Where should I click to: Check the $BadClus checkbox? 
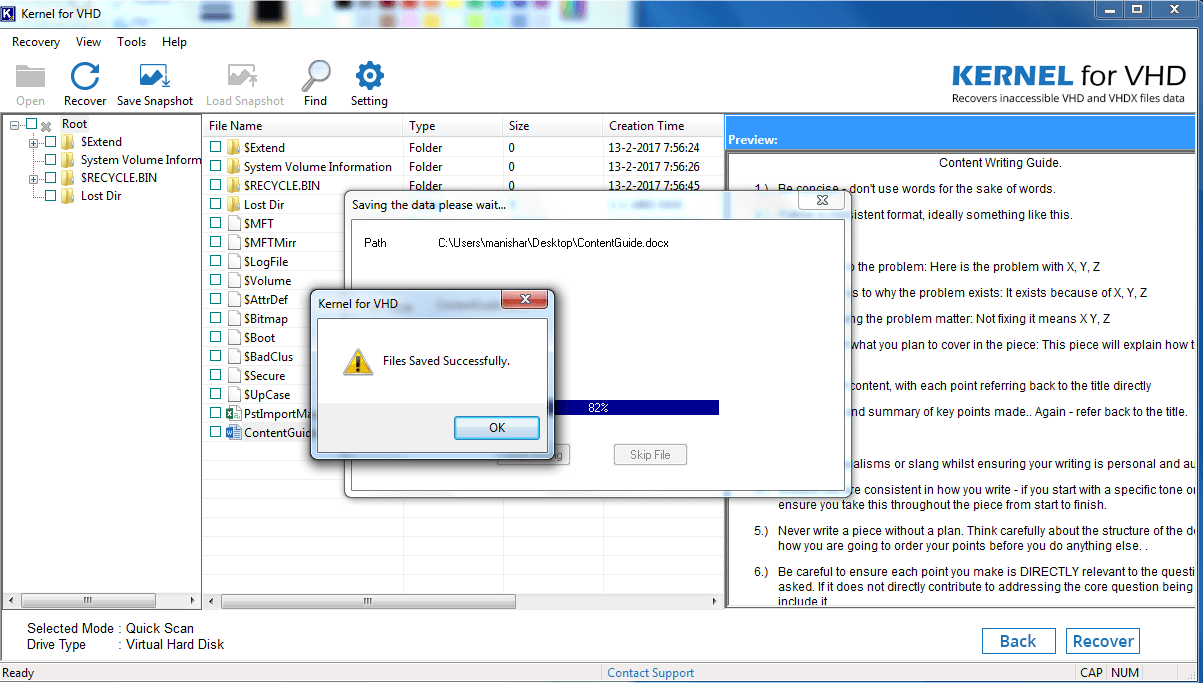(x=215, y=356)
